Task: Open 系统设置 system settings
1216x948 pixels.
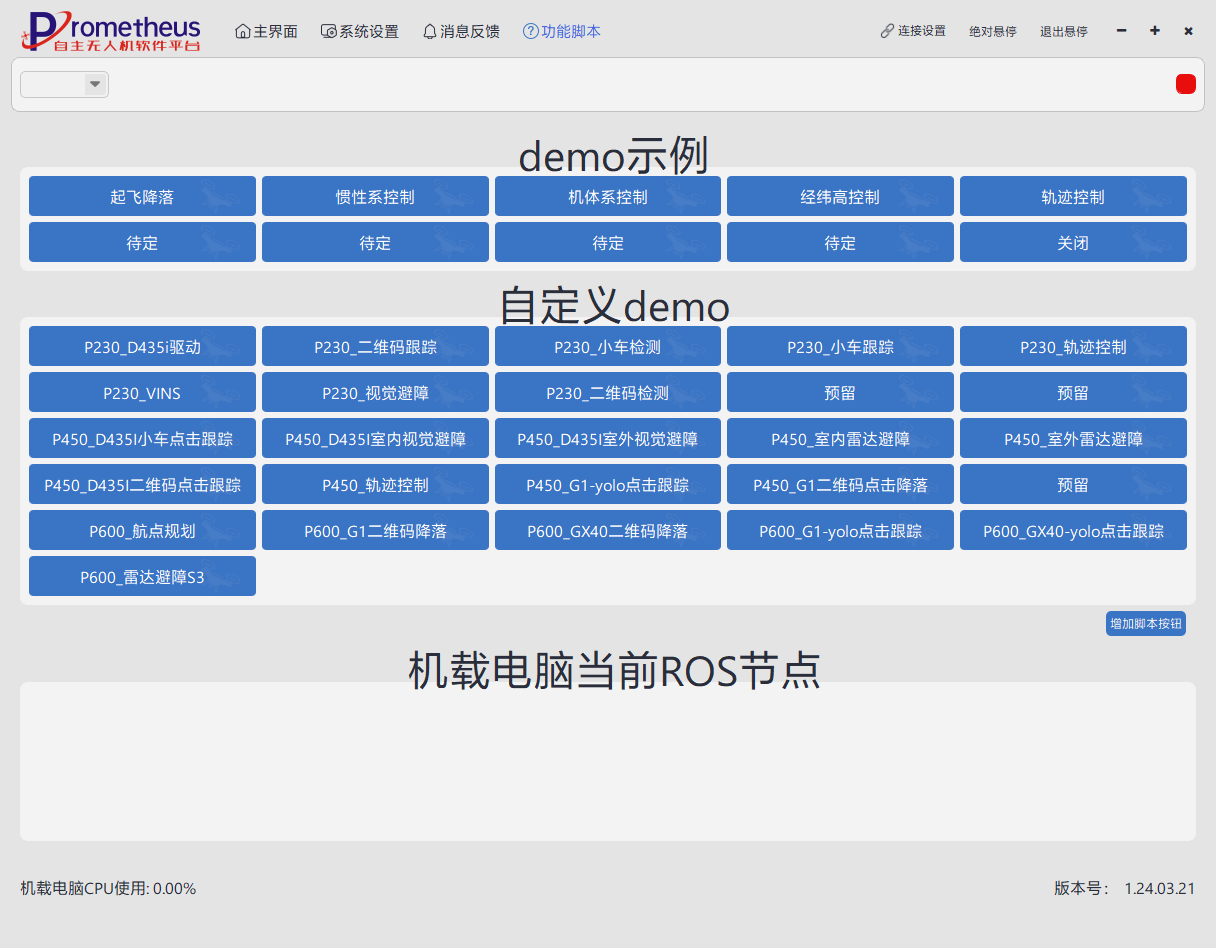Action: [359, 32]
